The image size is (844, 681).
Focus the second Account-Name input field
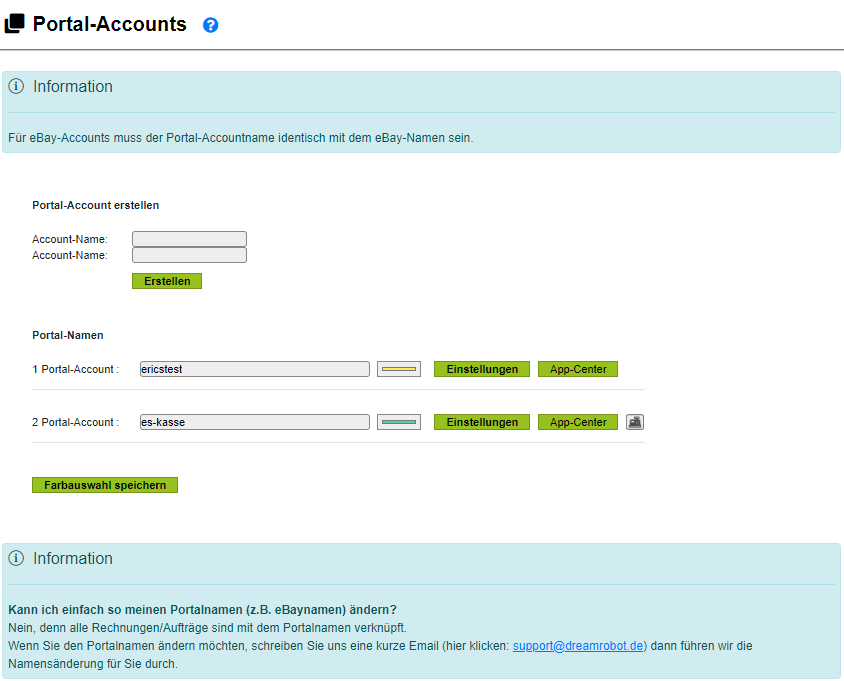(x=189, y=255)
